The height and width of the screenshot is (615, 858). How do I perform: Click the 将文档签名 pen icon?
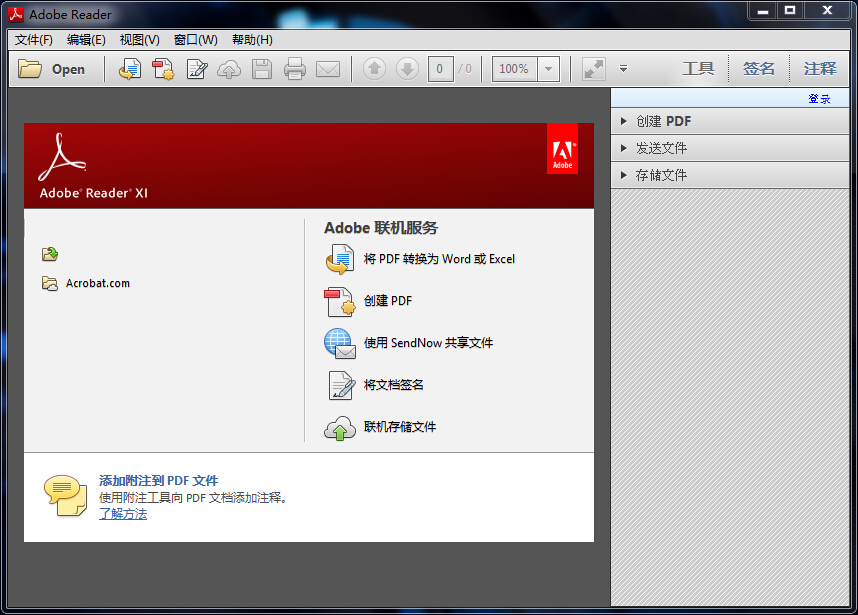click(x=341, y=385)
